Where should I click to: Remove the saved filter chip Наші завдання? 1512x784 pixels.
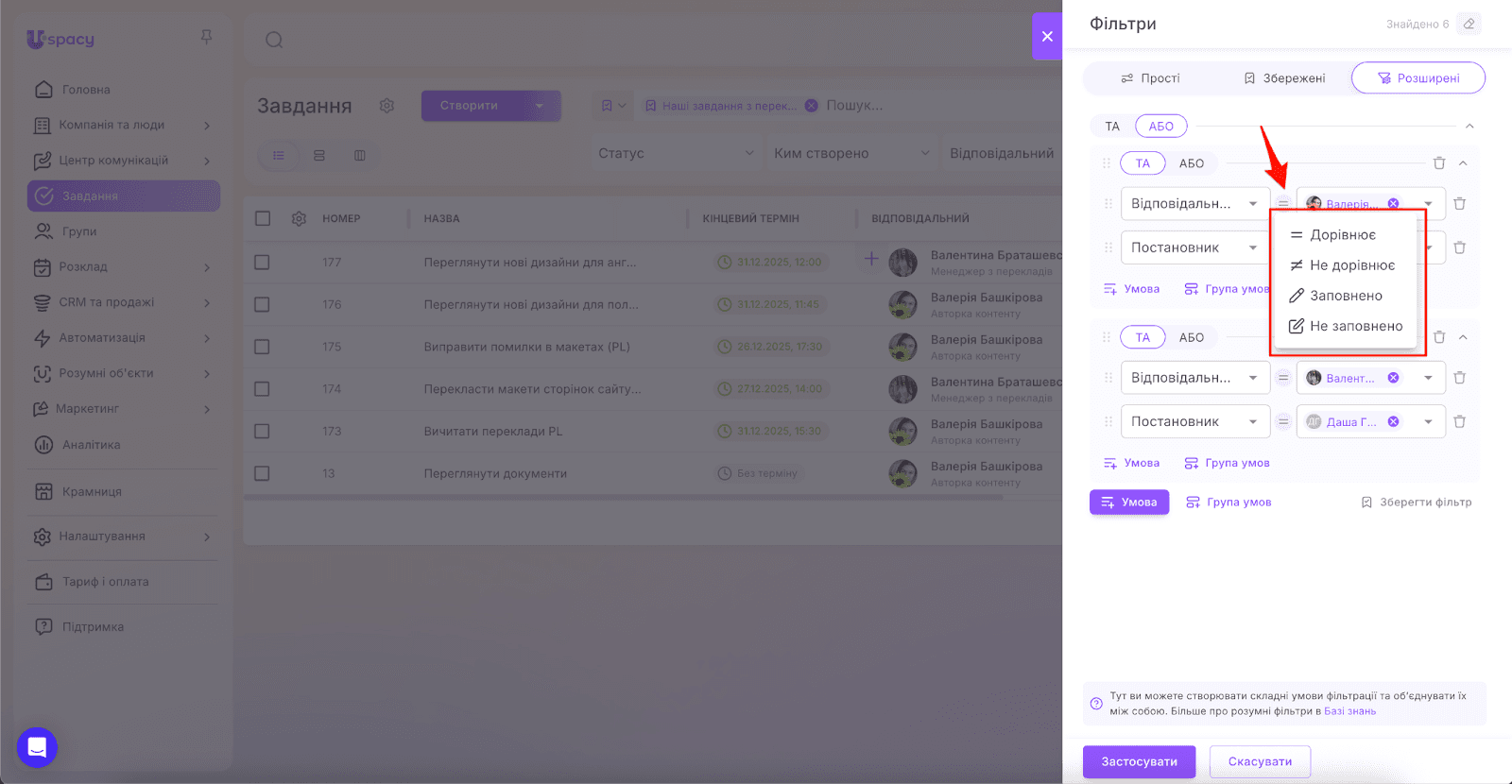[x=811, y=106]
